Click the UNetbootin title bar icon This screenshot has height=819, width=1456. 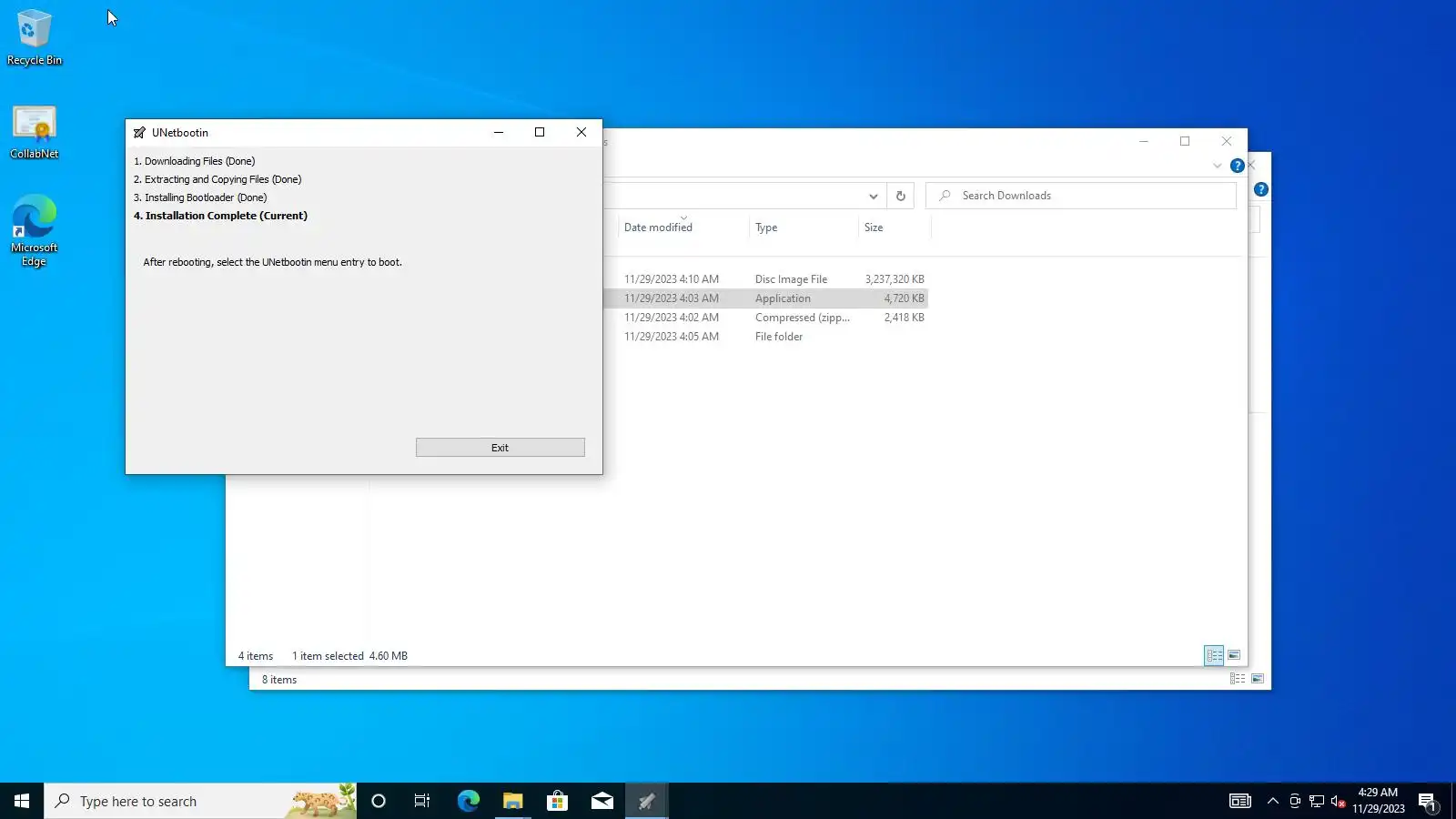point(139,133)
